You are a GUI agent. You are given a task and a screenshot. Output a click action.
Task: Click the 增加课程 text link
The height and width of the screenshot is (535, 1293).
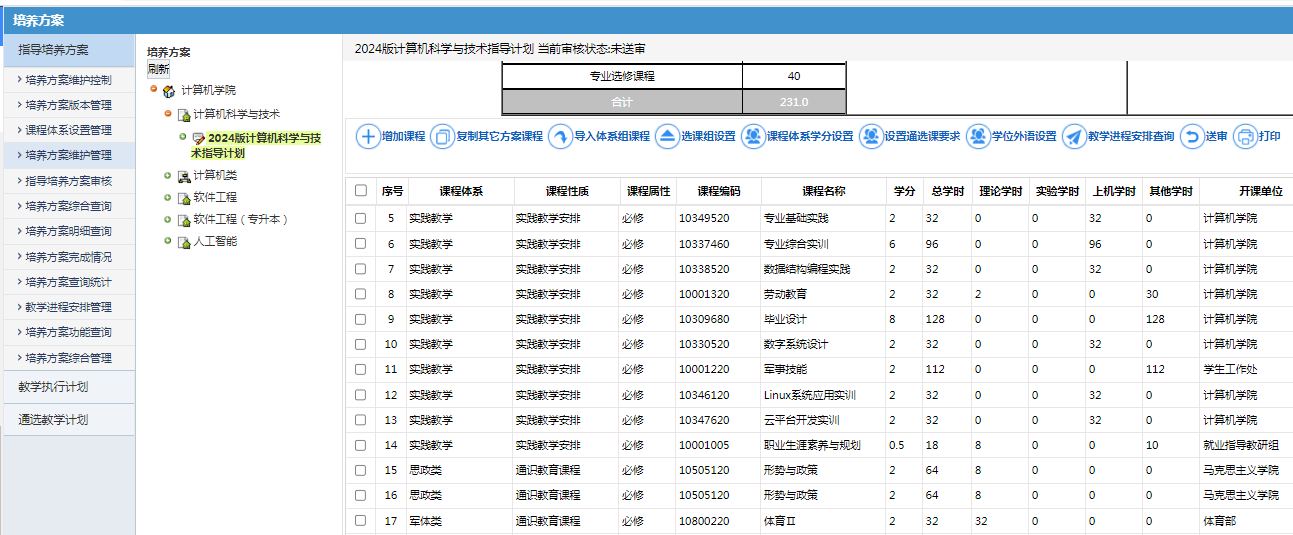tap(404, 137)
